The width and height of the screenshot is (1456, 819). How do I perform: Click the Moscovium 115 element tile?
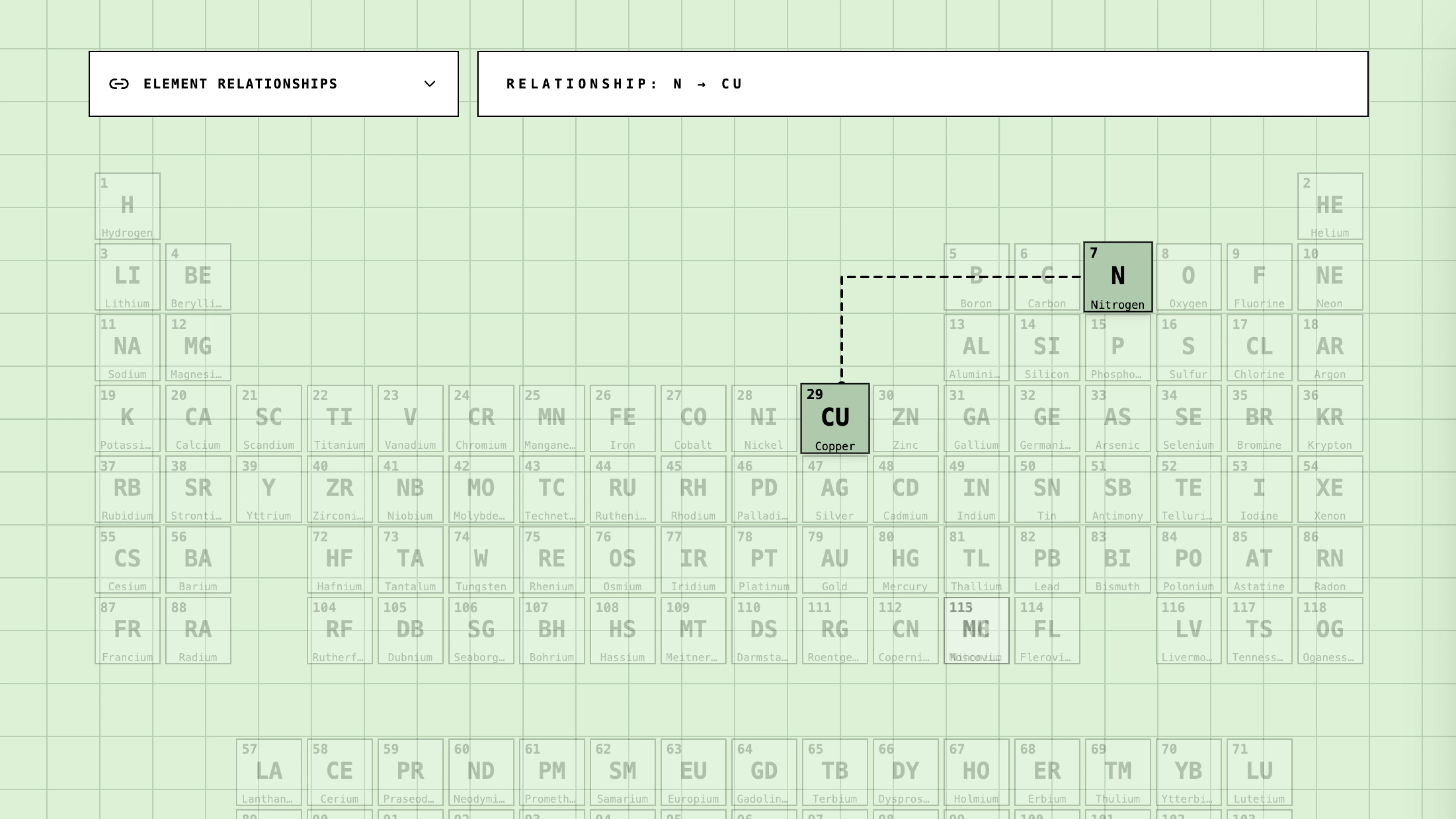click(x=976, y=630)
